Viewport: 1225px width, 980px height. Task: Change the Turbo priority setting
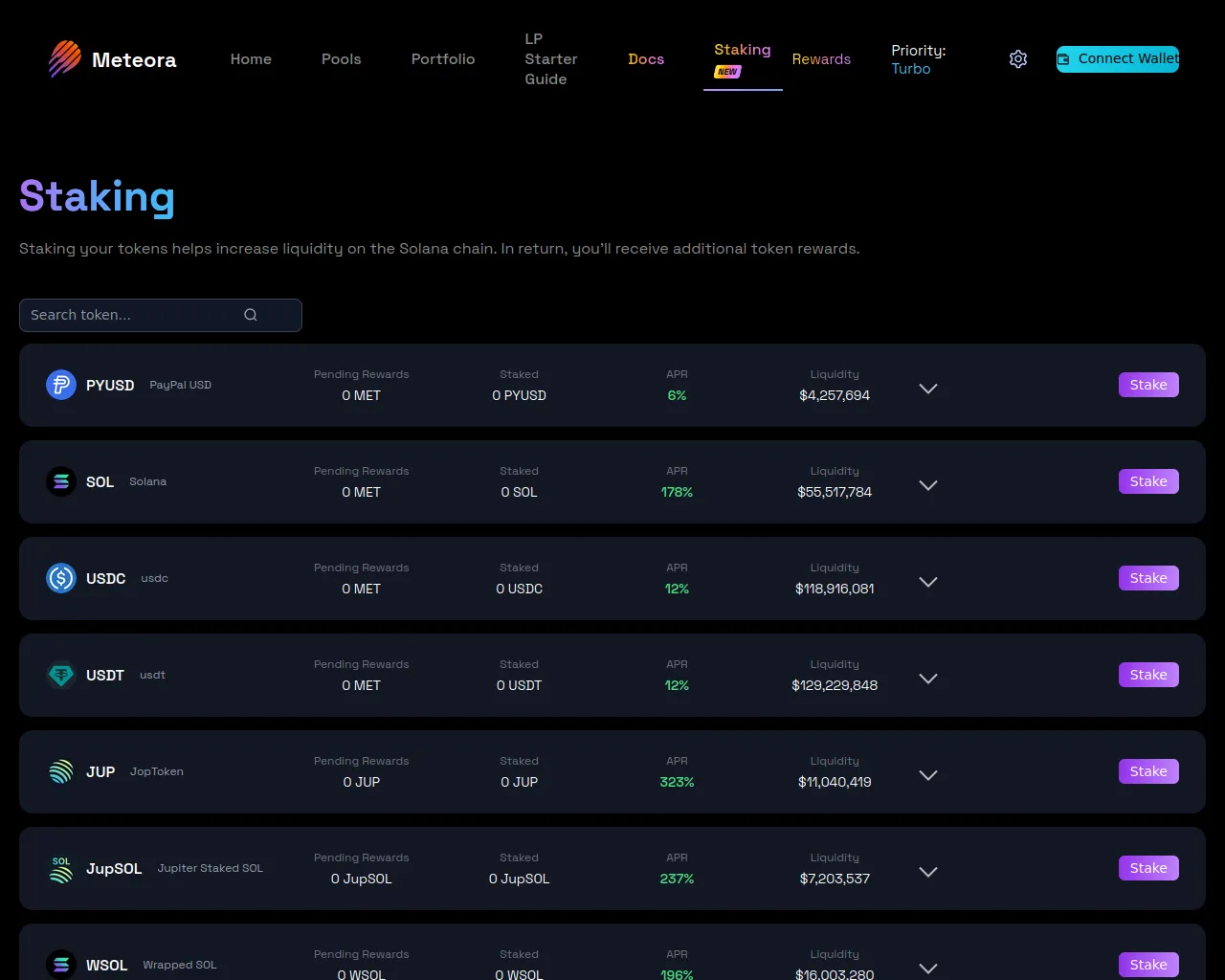pyautogui.click(x=911, y=69)
